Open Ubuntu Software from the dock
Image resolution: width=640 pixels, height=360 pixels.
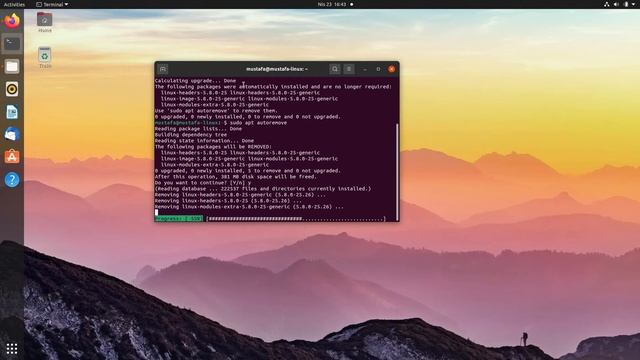pos(12,157)
